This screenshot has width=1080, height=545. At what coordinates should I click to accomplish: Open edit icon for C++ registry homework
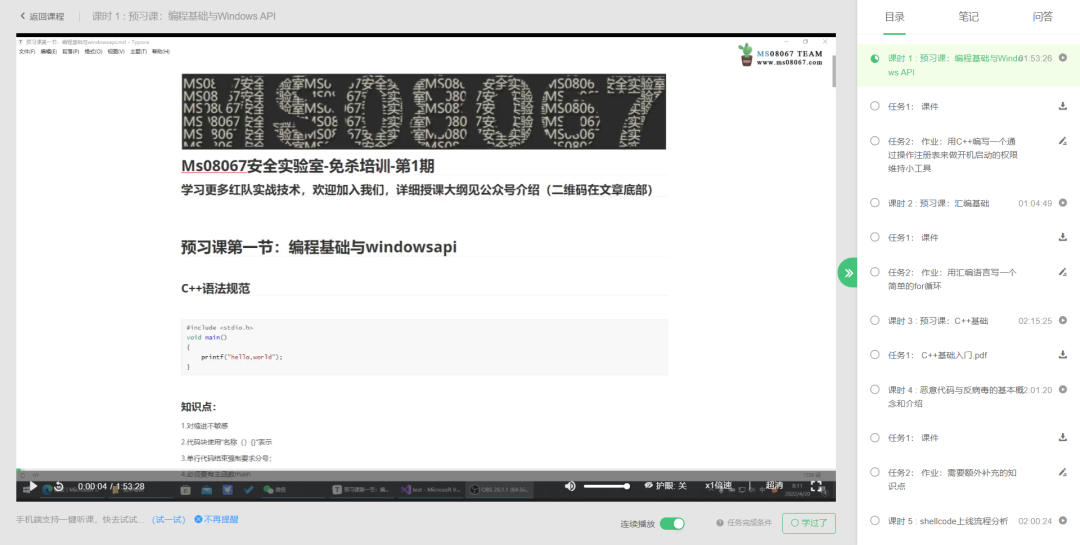click(1063, 141)
